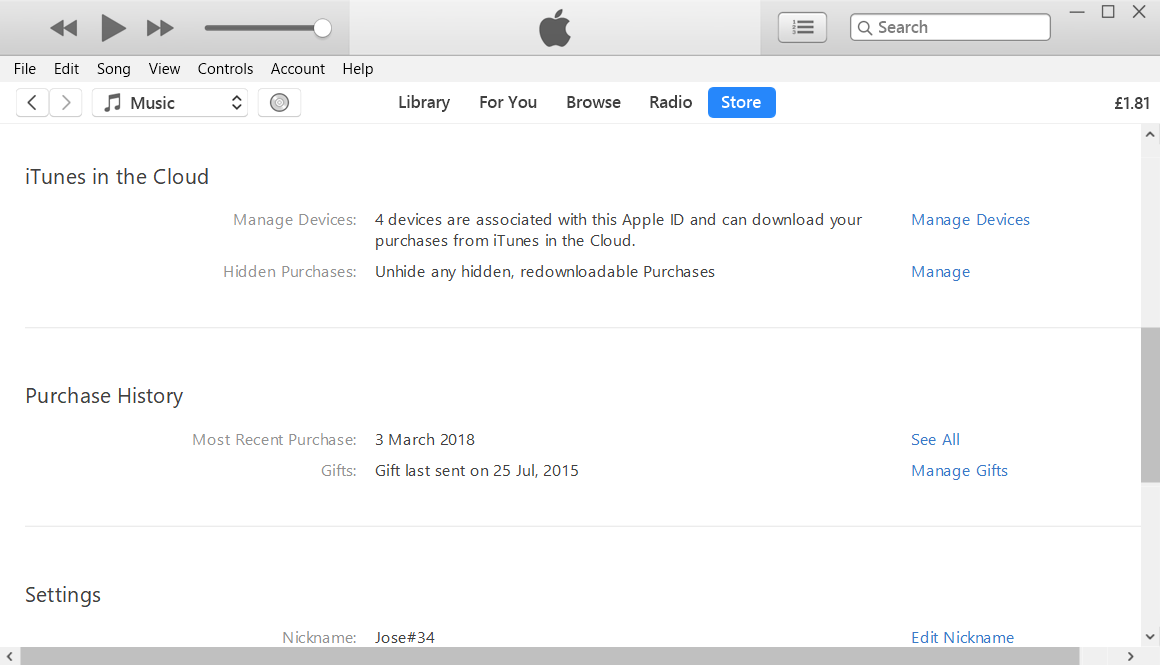Click the iTunes in the Cloud heading
The width and height of the screenshot is (1160, 665).
point(117,177)
